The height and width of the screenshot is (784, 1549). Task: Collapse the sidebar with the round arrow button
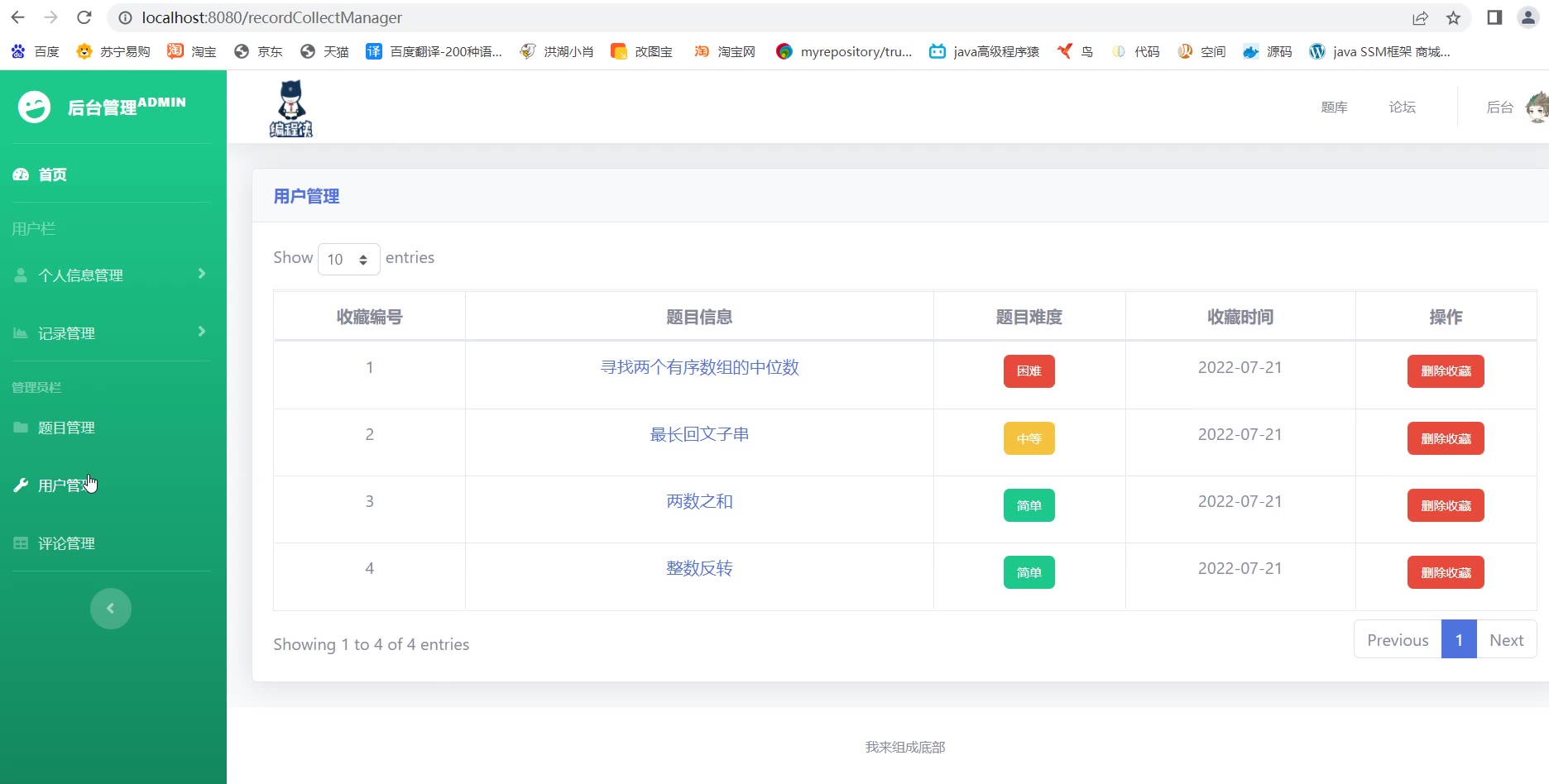(x=111, y=609)
